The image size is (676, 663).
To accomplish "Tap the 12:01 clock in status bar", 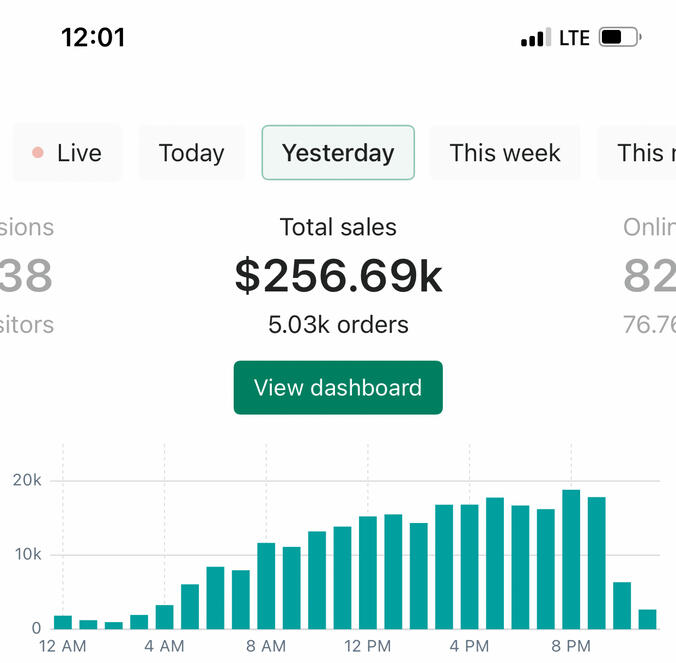I will coord(93,38).
